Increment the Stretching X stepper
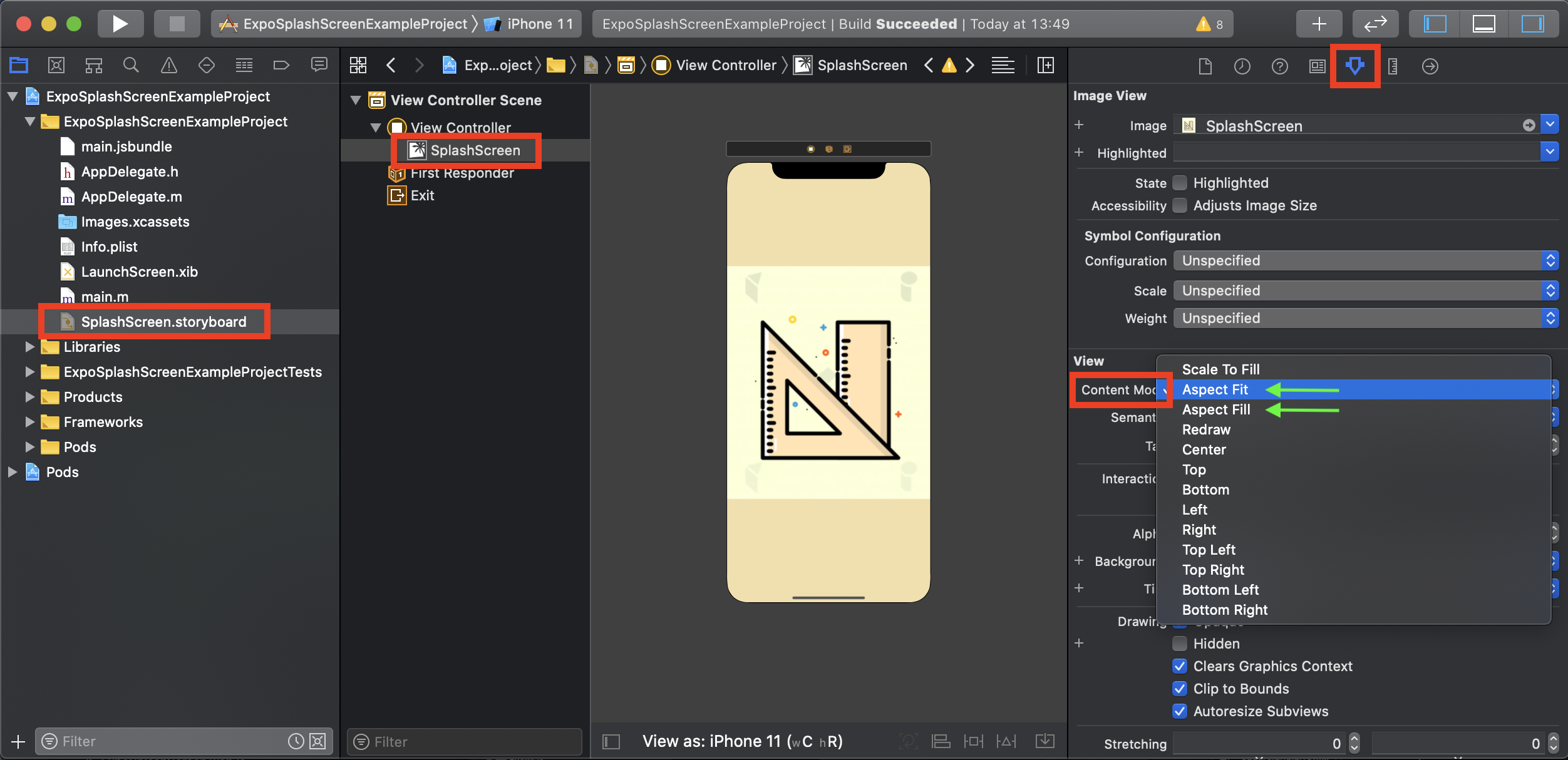 (x=1354, y=738)
